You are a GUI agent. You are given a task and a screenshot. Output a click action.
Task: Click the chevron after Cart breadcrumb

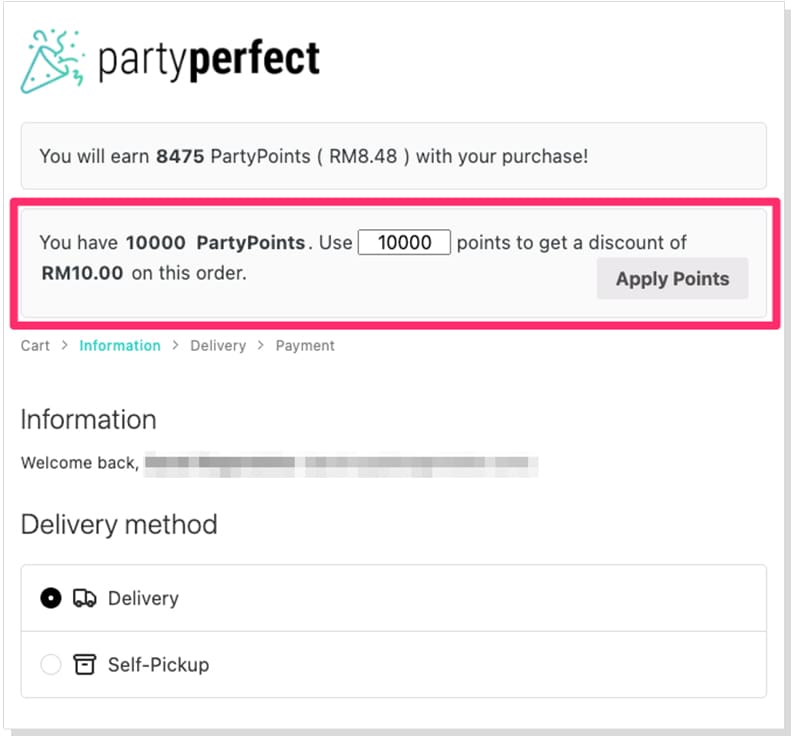tap(64, 346)
